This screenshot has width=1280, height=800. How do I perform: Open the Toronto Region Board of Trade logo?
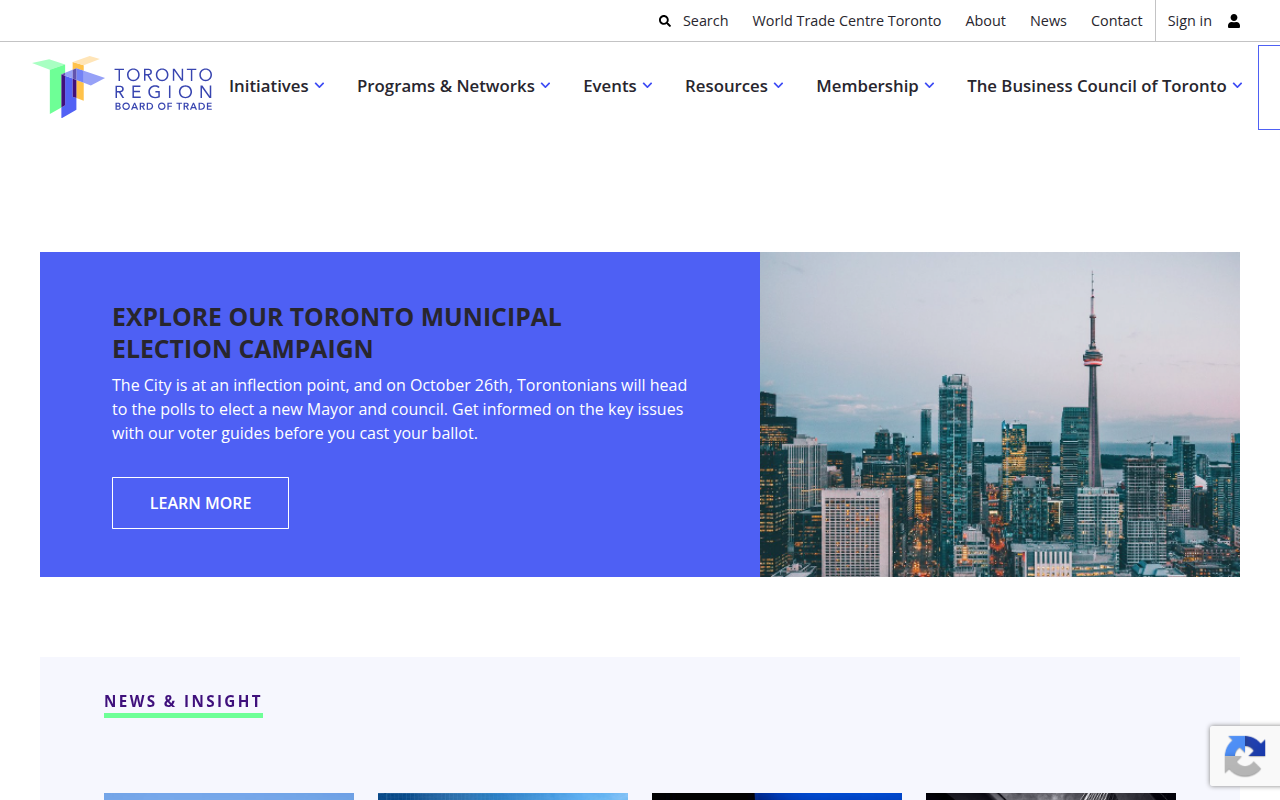point(122,87)
